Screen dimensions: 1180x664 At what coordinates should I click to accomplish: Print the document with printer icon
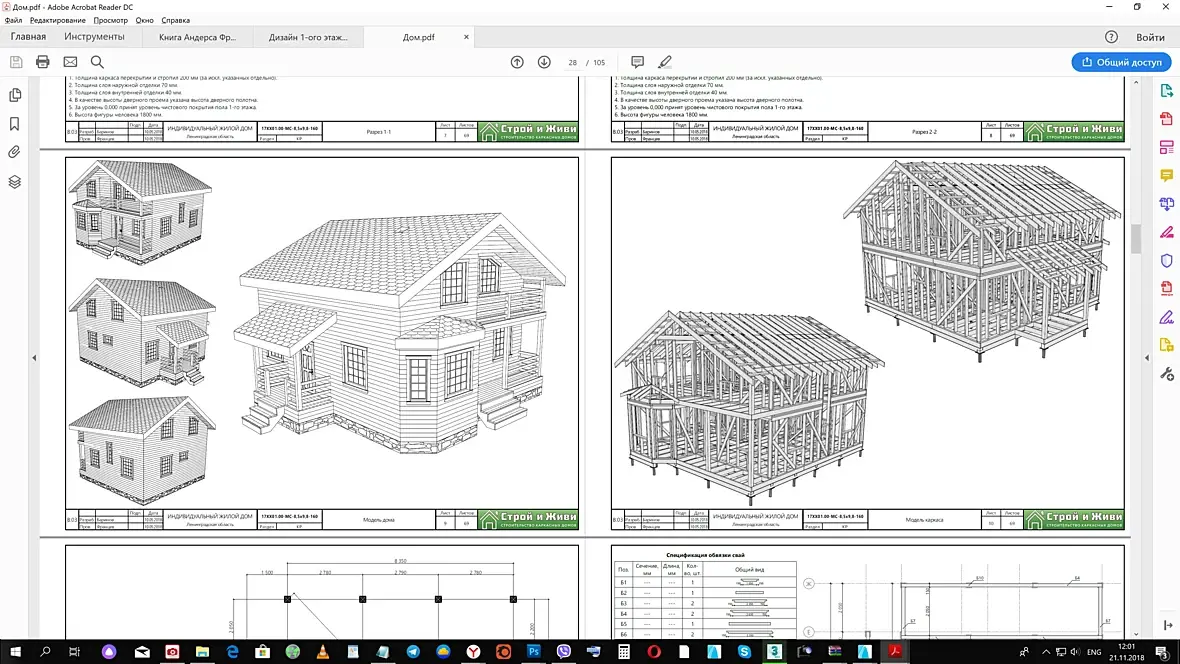tap(43, 62)
